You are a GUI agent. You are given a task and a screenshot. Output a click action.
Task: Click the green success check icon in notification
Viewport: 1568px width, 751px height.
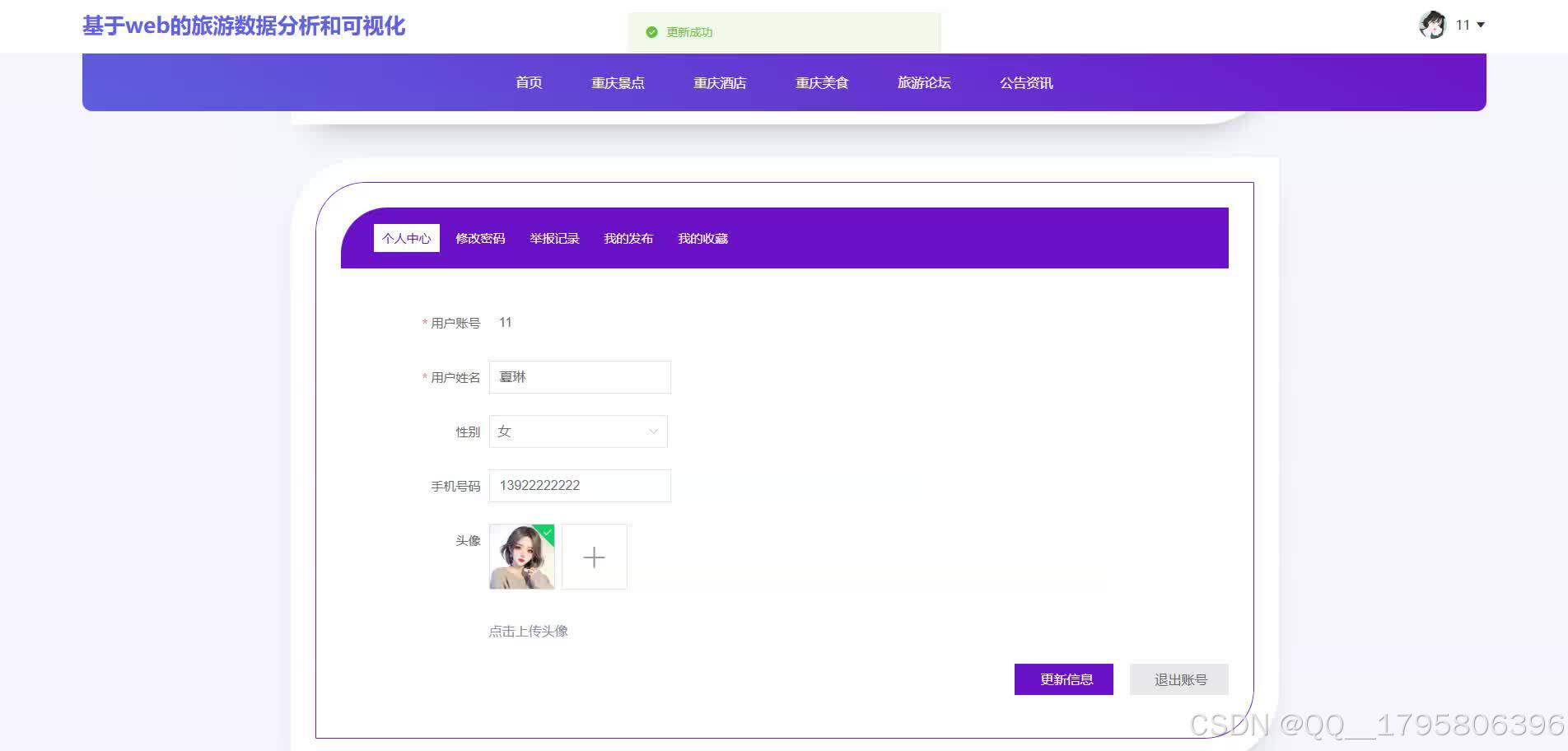point(650,32)
